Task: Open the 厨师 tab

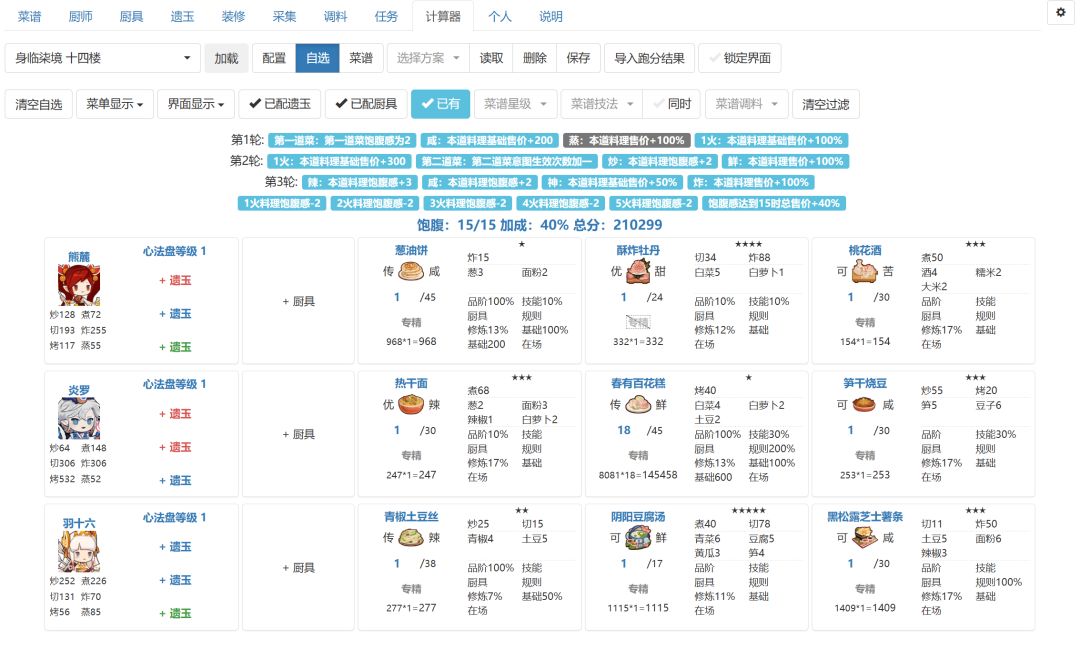Action: pyautogui.click(x=81, y=17)
